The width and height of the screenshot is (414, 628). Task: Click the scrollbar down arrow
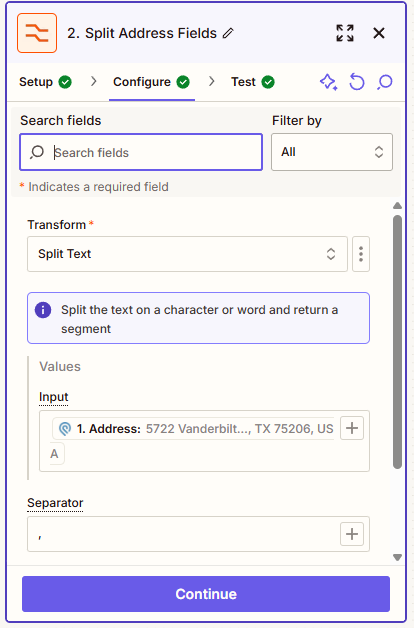pyautogui.click(x=397, y=557)
